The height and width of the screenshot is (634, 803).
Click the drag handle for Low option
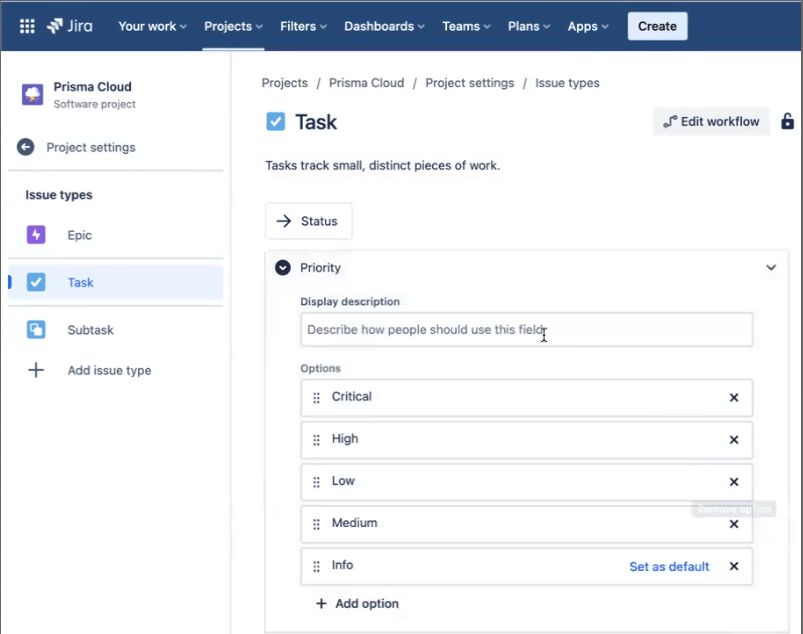(317, 482)
